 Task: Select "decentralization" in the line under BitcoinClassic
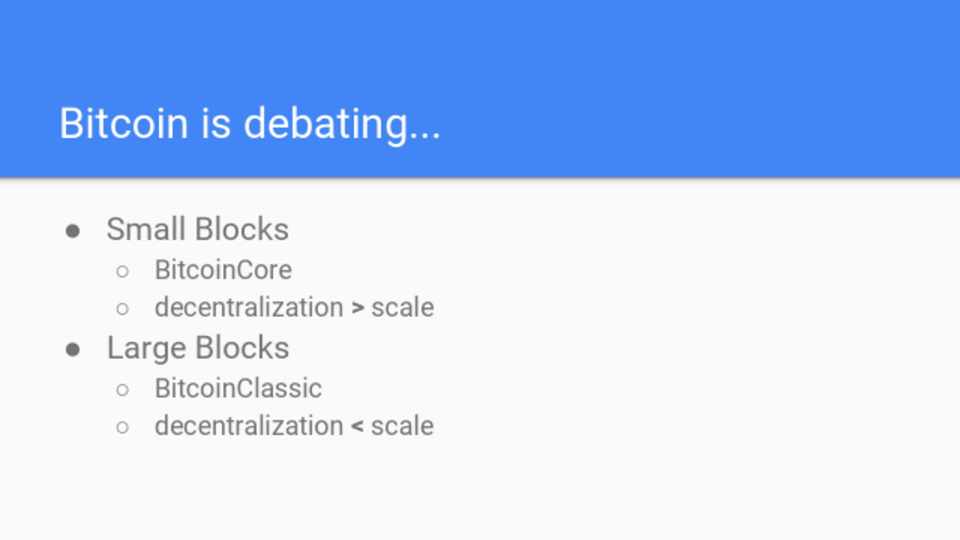[x=249, y=426]
